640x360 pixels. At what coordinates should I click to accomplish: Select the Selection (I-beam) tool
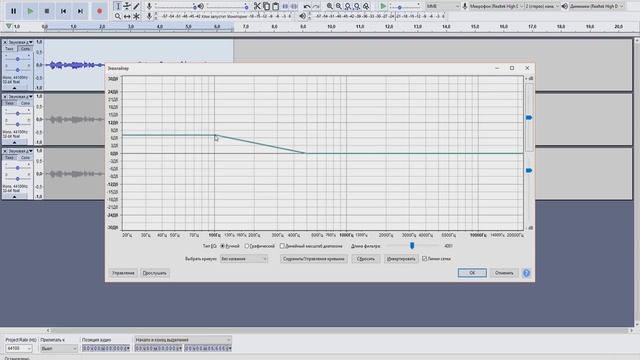point(118,6)
